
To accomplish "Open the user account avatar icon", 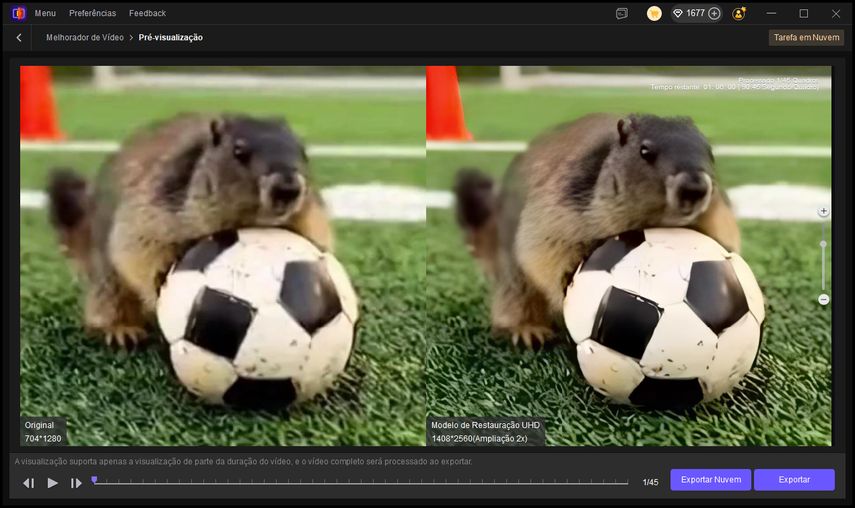I will tap(739, 13).
